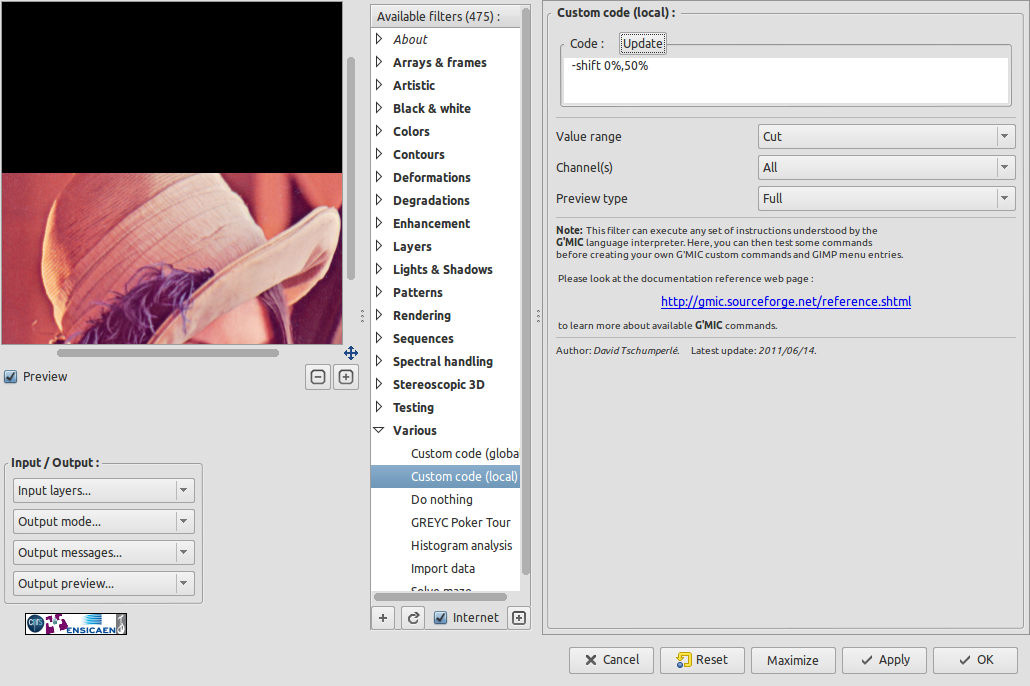1030x686 pixels.
Task: Expand the About filter category
Action: click(379, 39)
